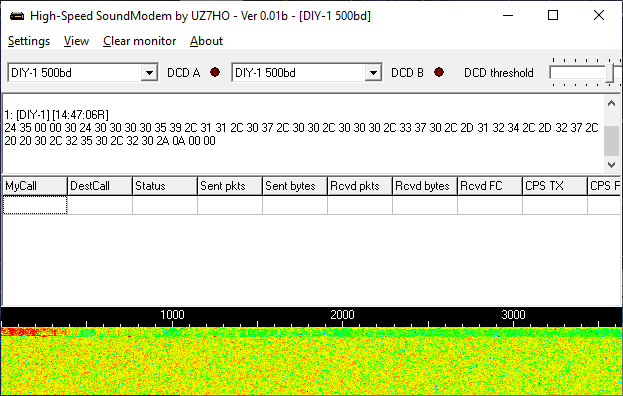Viewport: 623px width, 396px height.
Task: Clear the monitor window text
Action: click(x=139, y=41)
